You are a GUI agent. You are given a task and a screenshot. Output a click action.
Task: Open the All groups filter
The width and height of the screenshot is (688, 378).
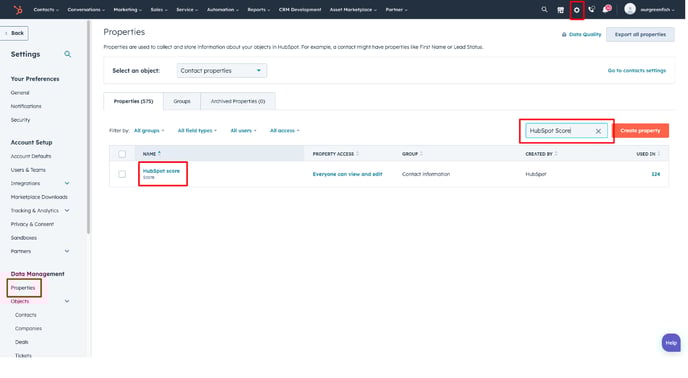coord(149,130)
